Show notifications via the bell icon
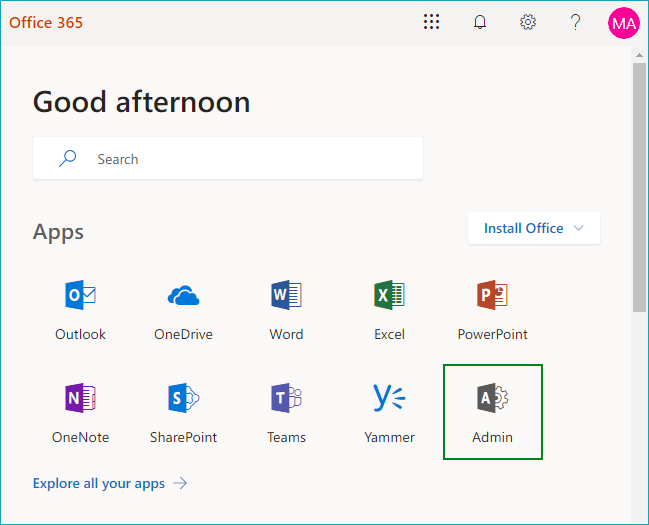649x525 pixels. pyautogui.click(x=480, y=22)
